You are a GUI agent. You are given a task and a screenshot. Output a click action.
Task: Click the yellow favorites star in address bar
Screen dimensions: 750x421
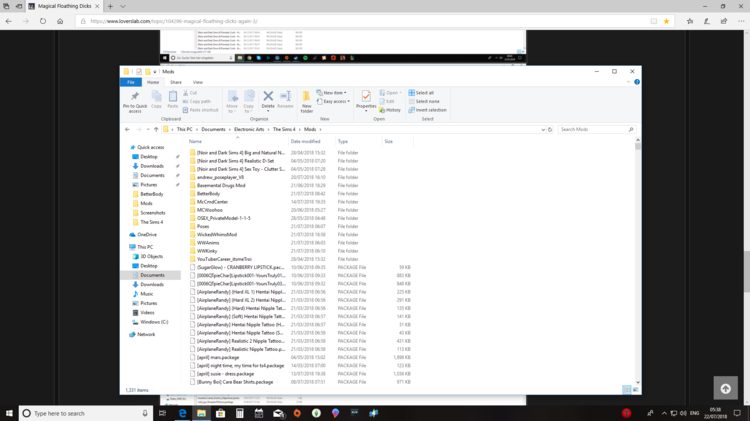[x=666, y=21]
